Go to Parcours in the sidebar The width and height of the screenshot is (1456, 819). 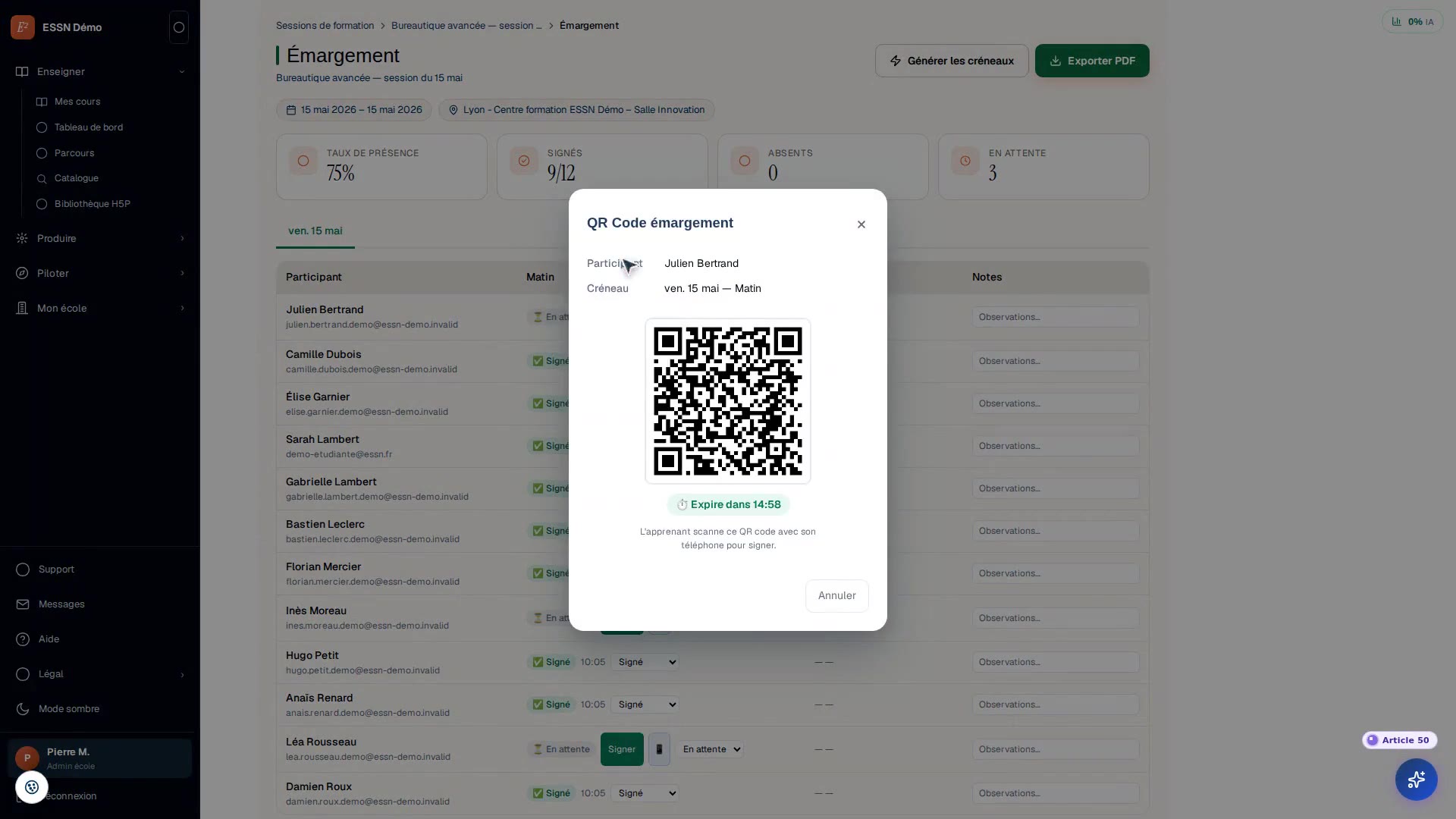(x=74, y=153)
